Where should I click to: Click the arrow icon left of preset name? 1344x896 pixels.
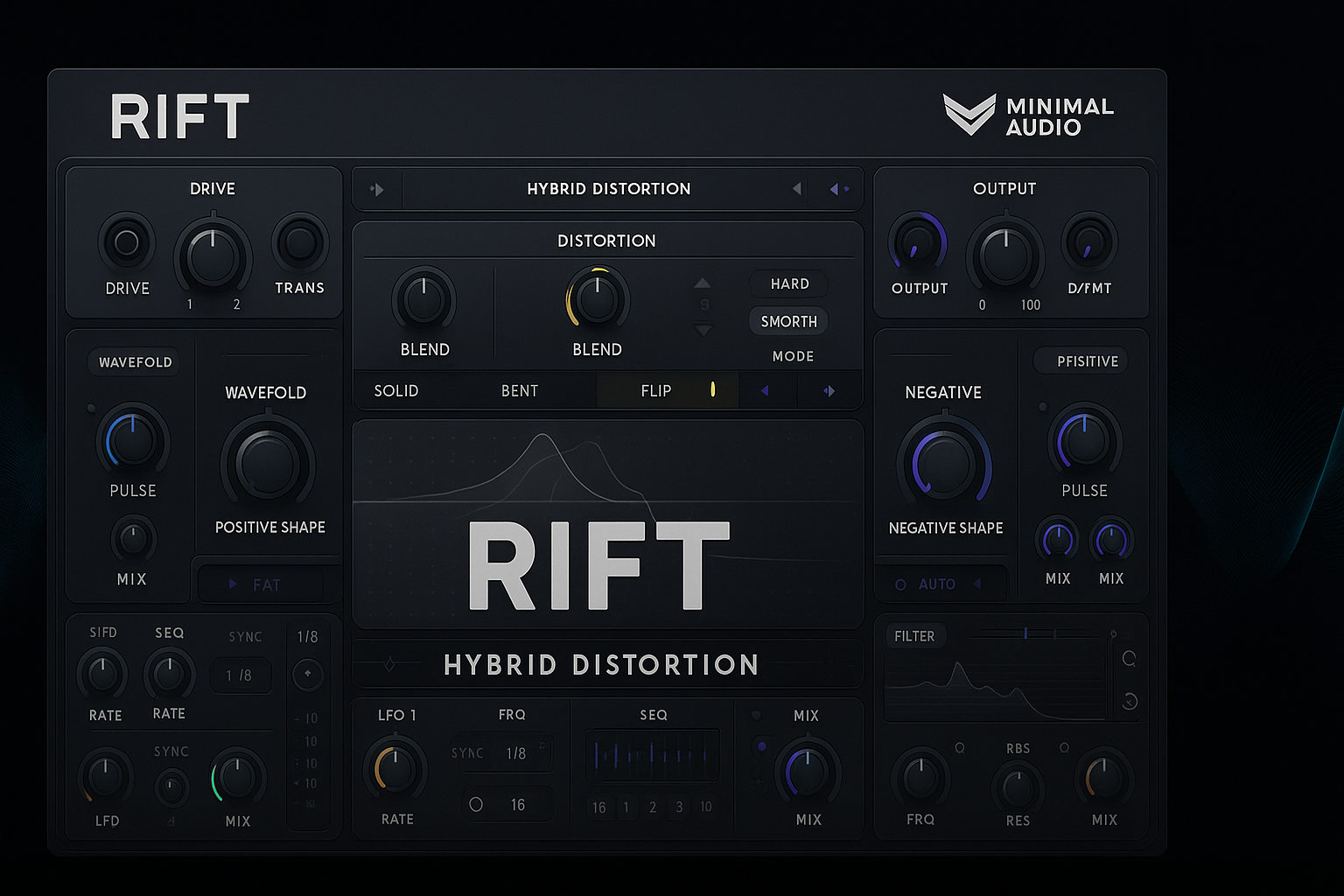[377, 189]
